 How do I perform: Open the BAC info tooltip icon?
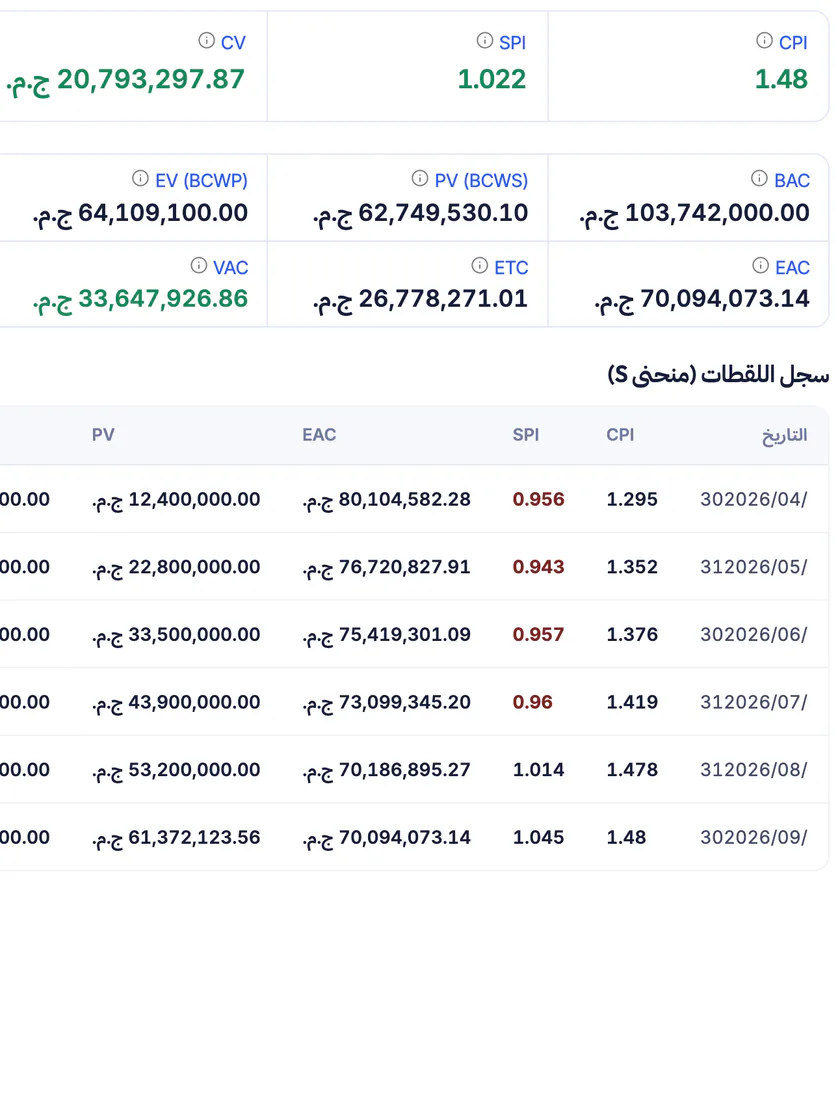759,179
